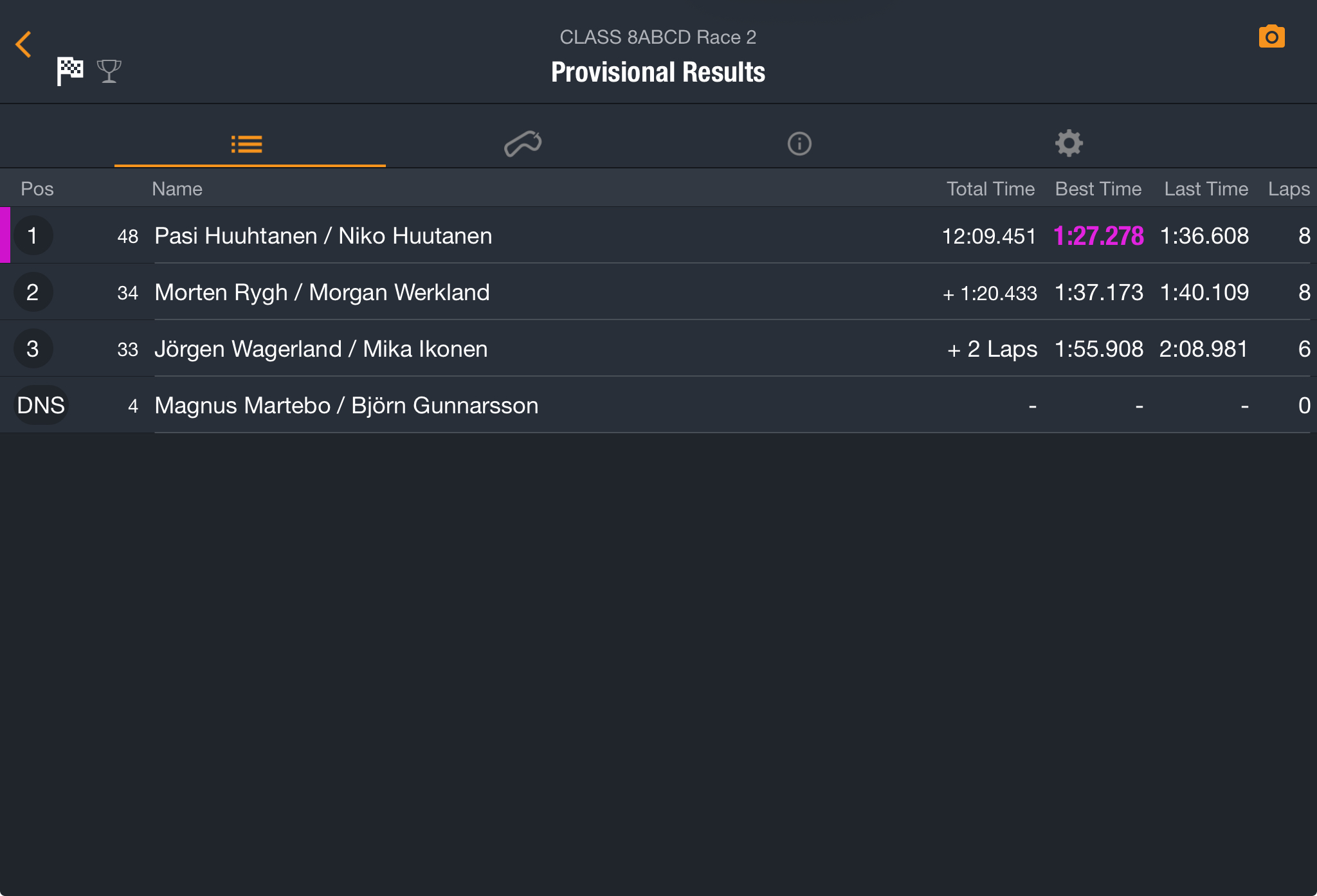Tap the Laps column header
The height and width of the screenshot is (896, 1317).
(1288, 189)
